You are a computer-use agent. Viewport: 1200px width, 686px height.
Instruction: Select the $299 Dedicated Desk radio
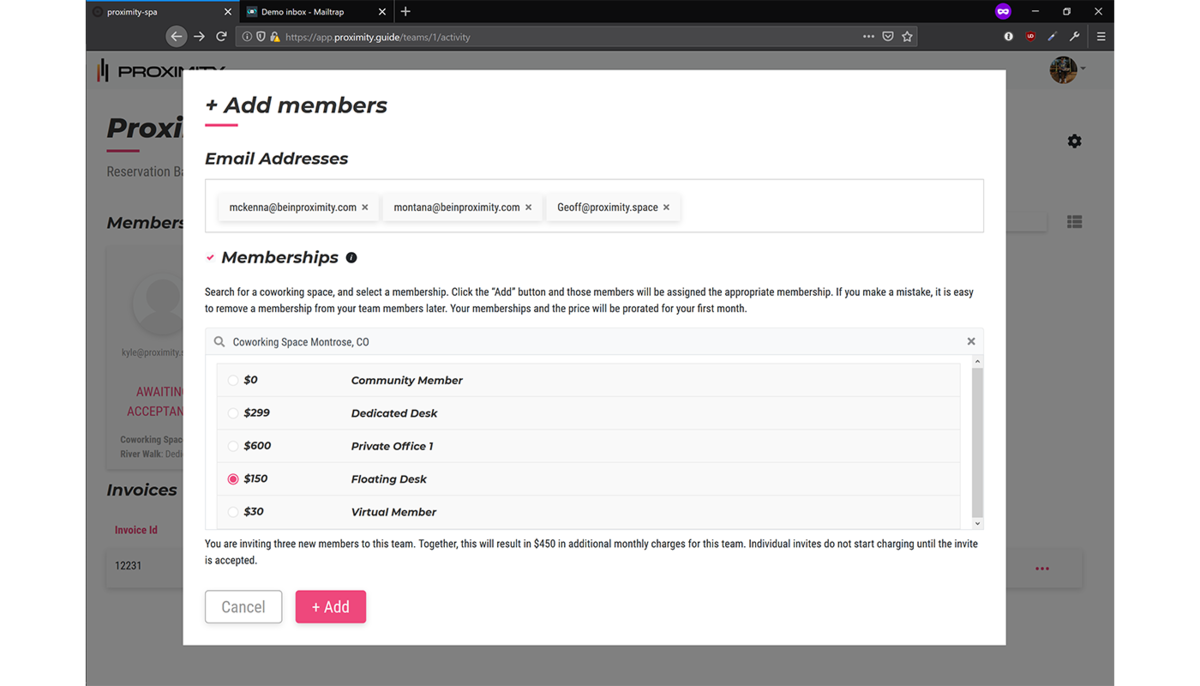233,413
